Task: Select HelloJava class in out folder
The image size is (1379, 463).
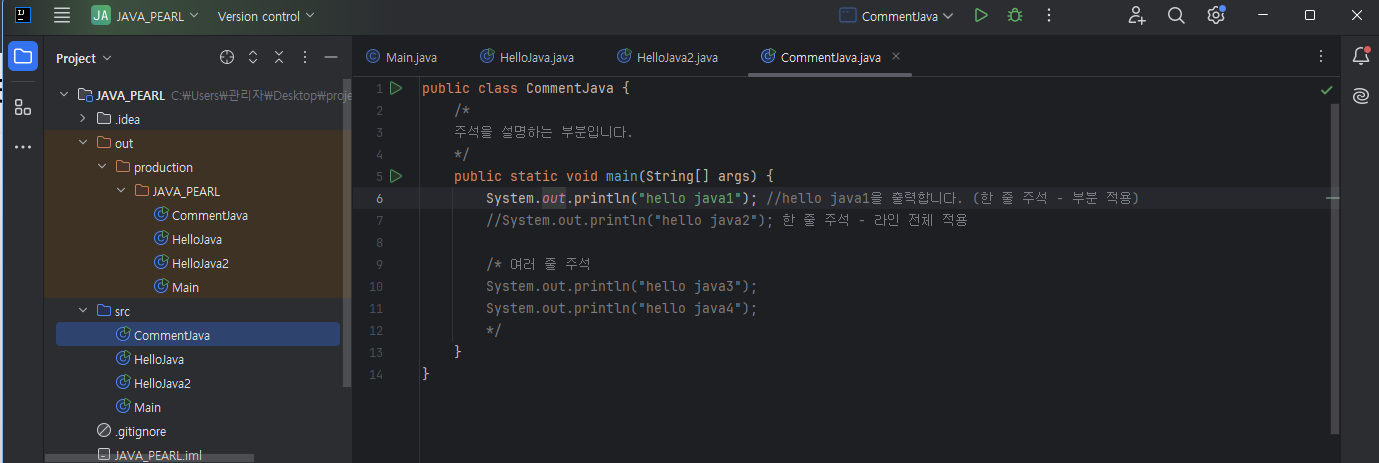Action: [197, 239]
